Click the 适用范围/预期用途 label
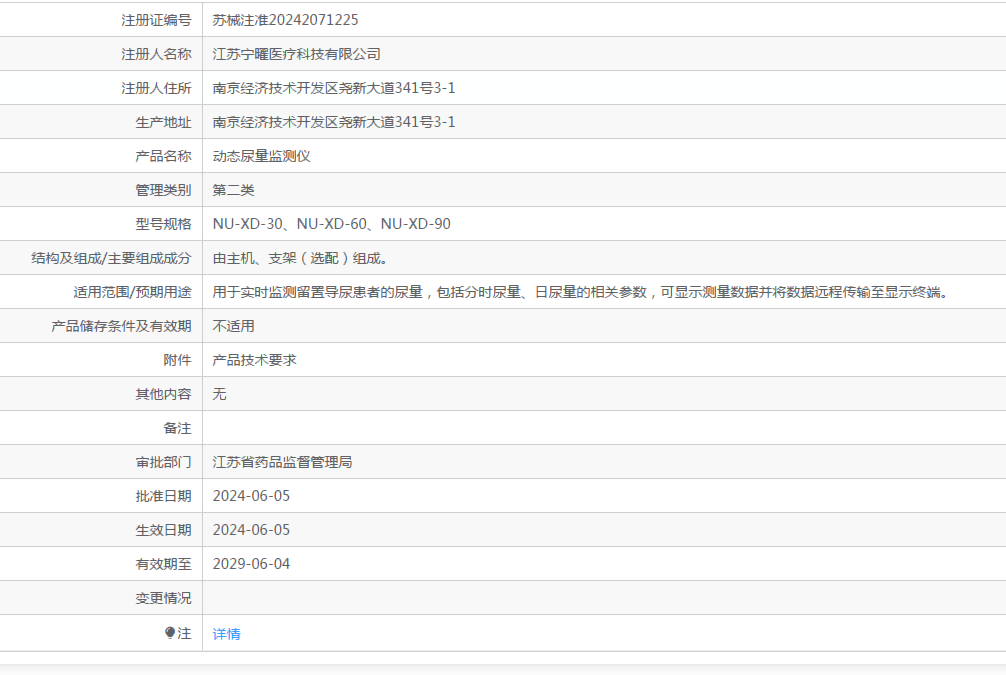1006x675 pixels. click(133, 293)
